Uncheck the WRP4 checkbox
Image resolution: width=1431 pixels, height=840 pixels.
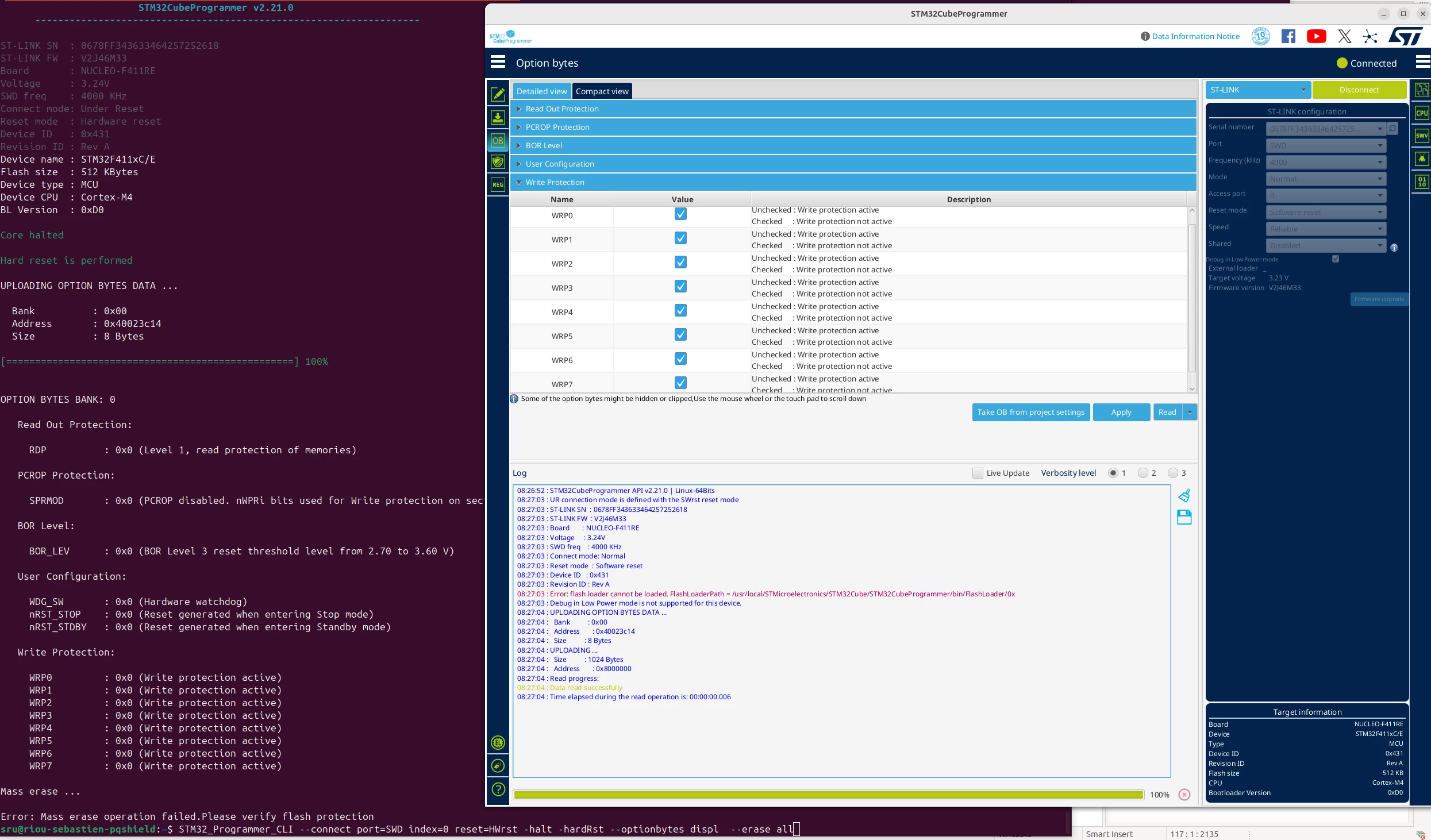tap(681, 311)
